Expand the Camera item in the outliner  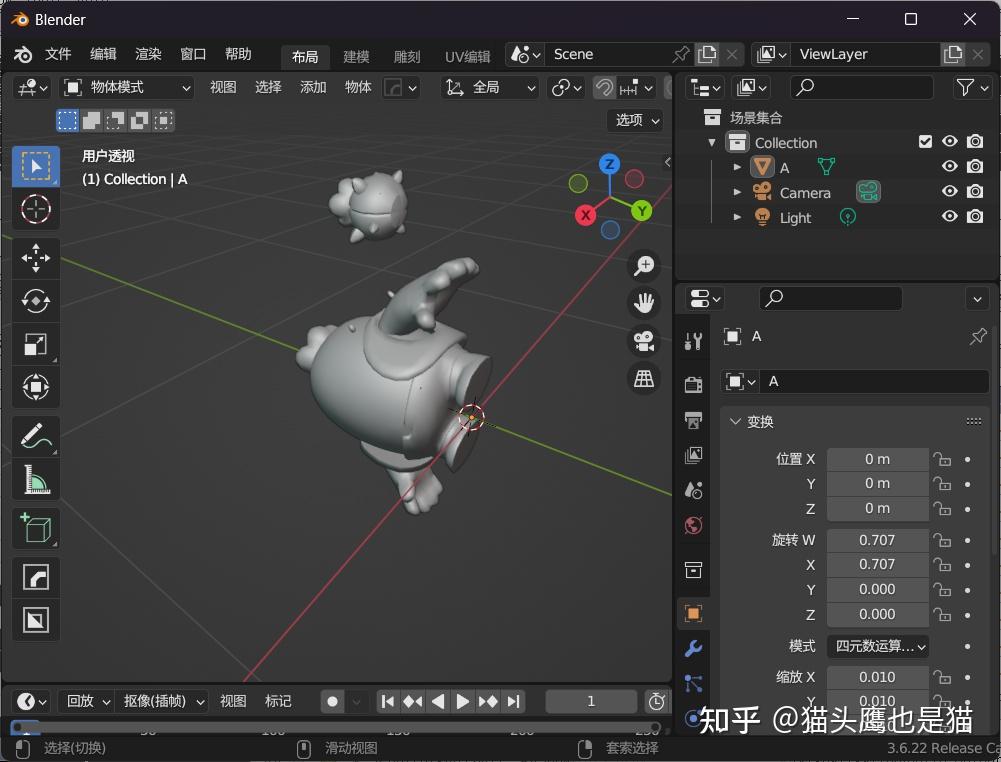click(737, 192)
